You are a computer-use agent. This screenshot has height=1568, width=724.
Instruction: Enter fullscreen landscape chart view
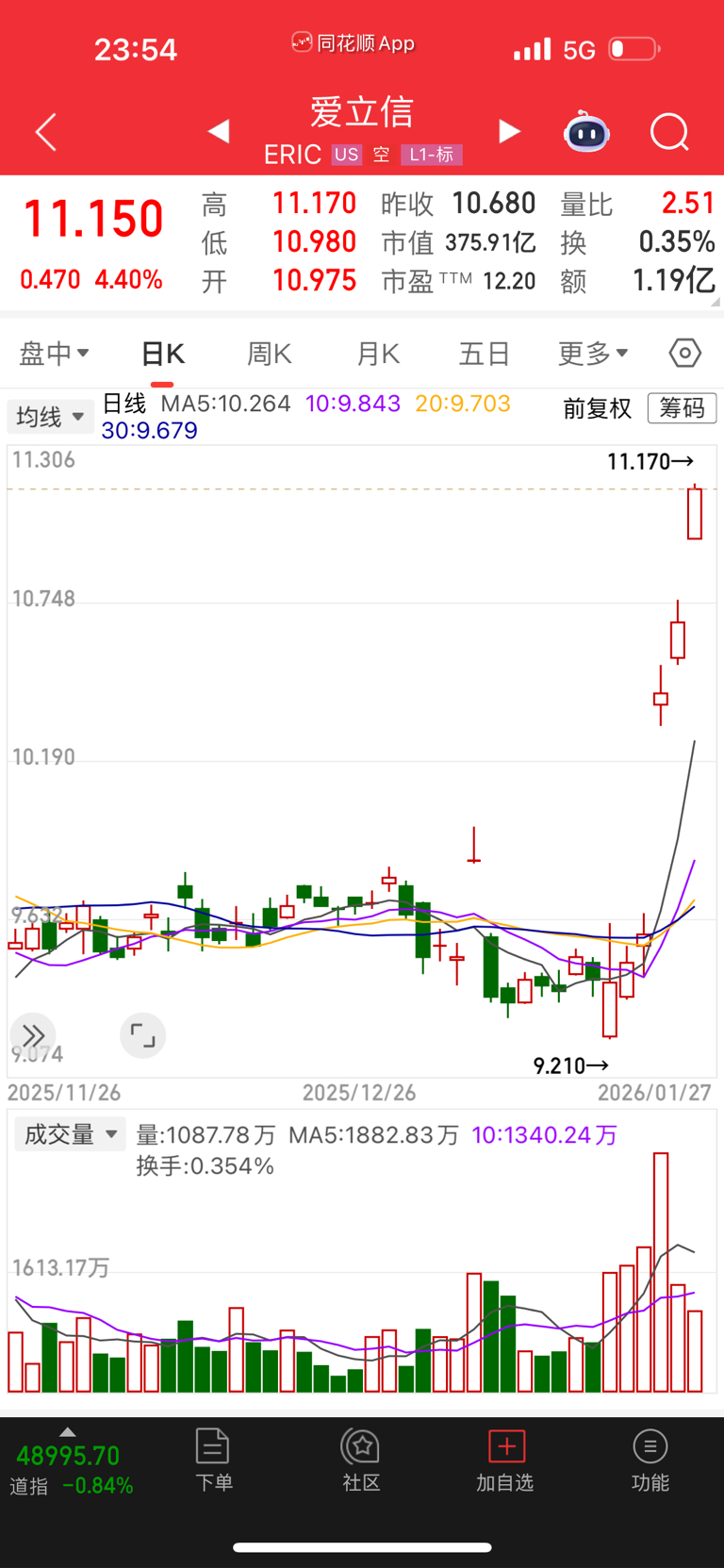coord(142,1035)
